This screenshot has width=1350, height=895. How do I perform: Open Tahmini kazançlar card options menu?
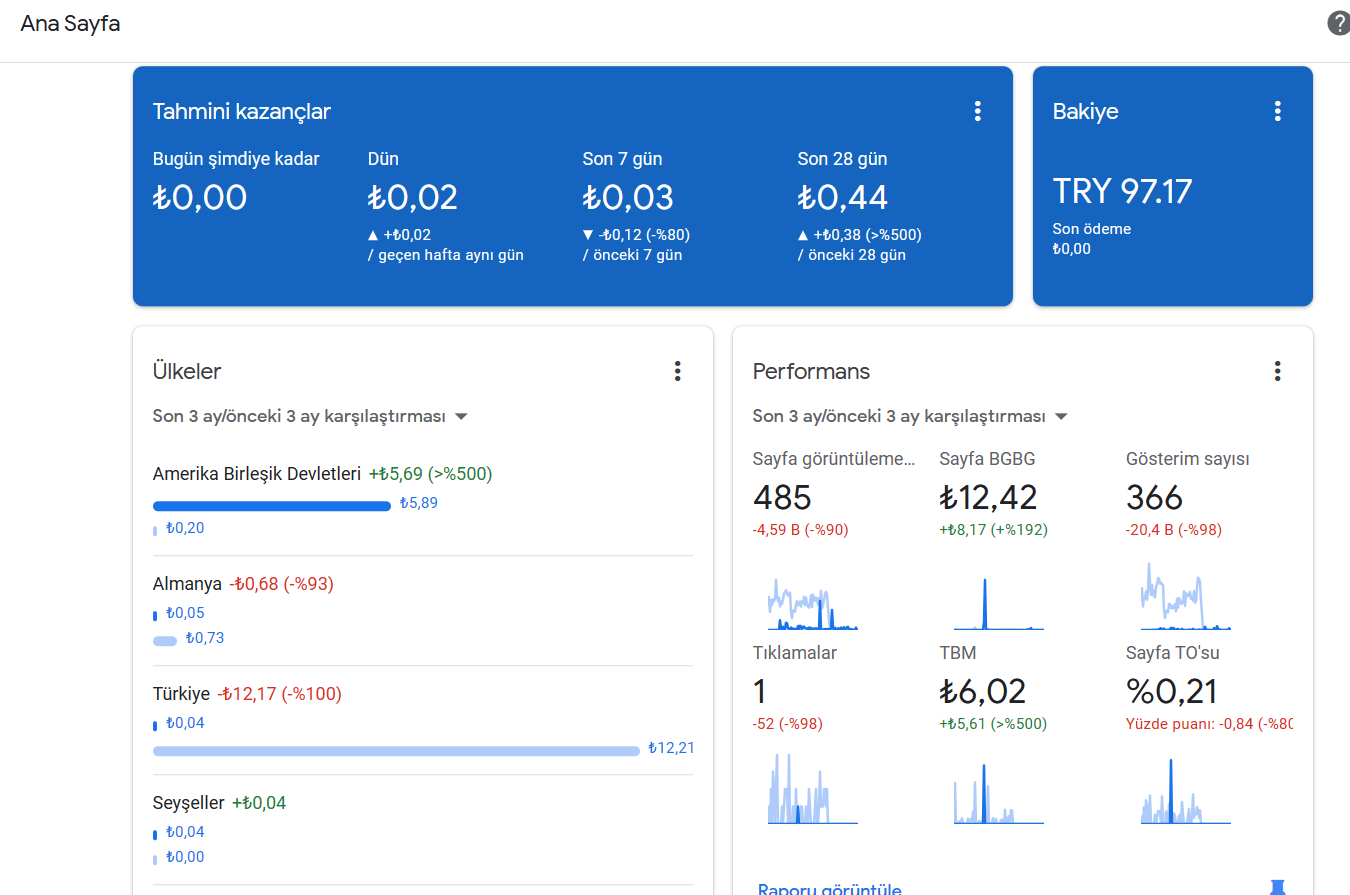(x=978, y=112)
